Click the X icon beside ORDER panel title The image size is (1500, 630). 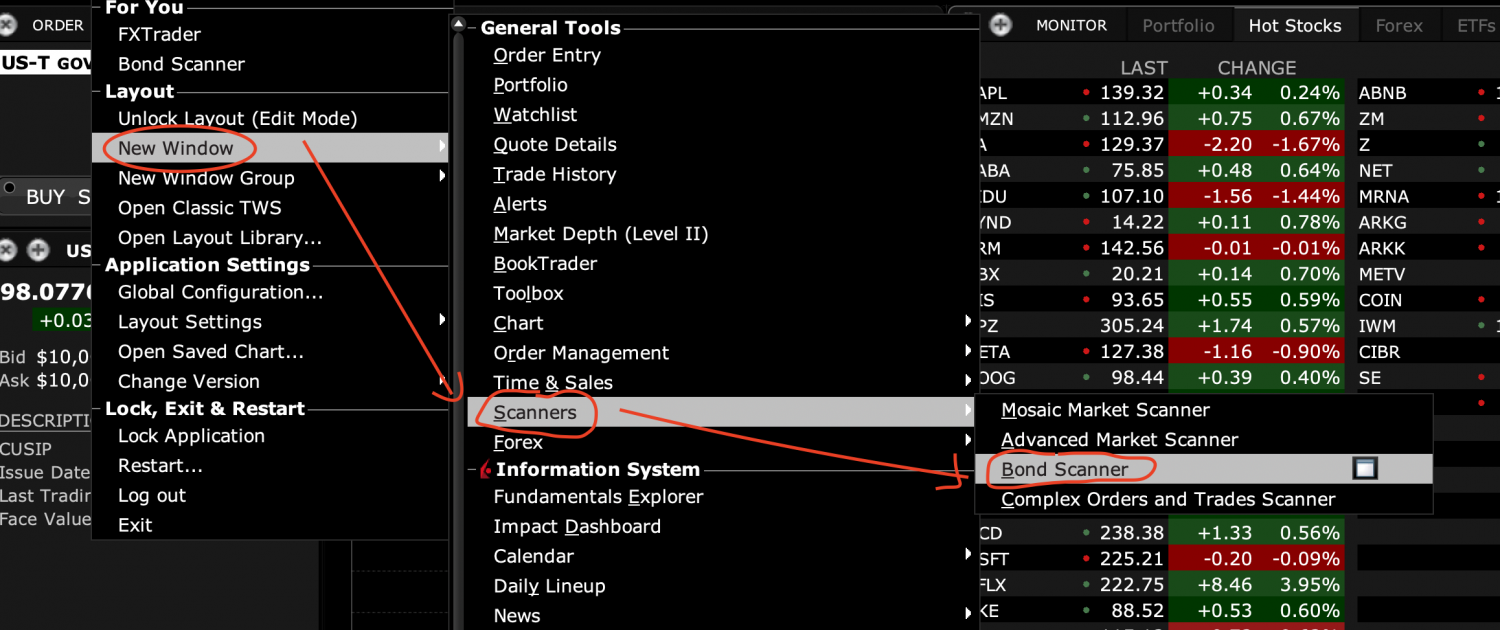(8, 25)
